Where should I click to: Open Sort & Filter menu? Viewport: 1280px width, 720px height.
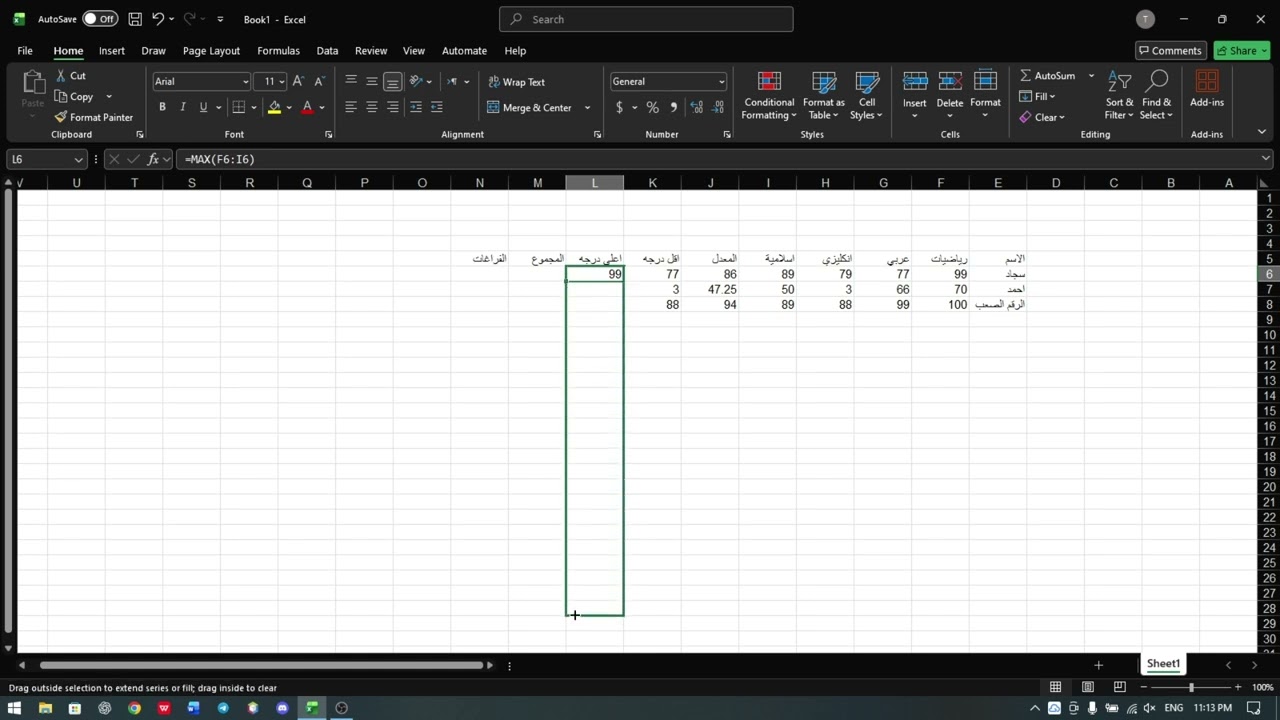point(1119,96)
